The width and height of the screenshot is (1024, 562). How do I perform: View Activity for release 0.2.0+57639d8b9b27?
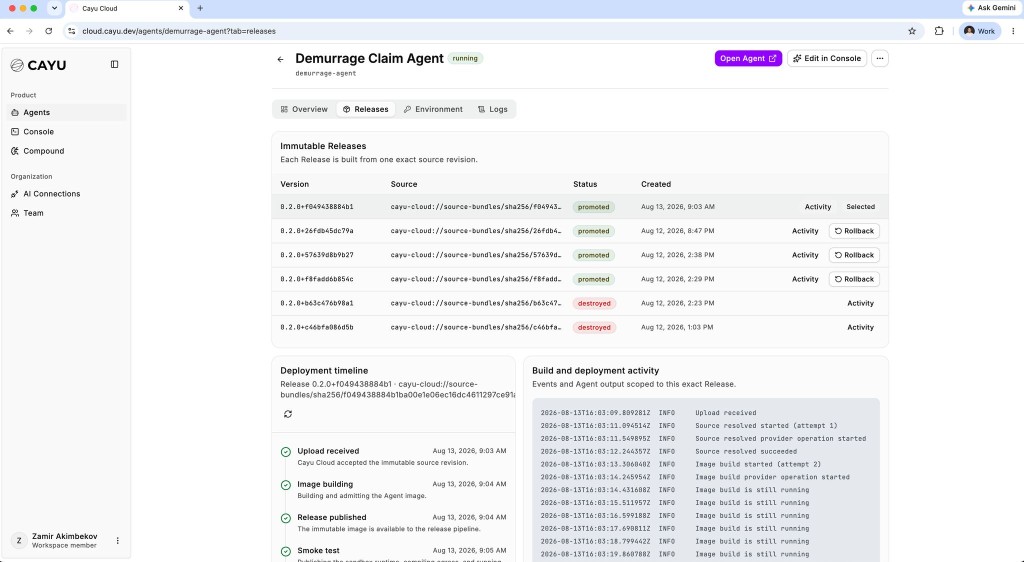click(805, 255)
